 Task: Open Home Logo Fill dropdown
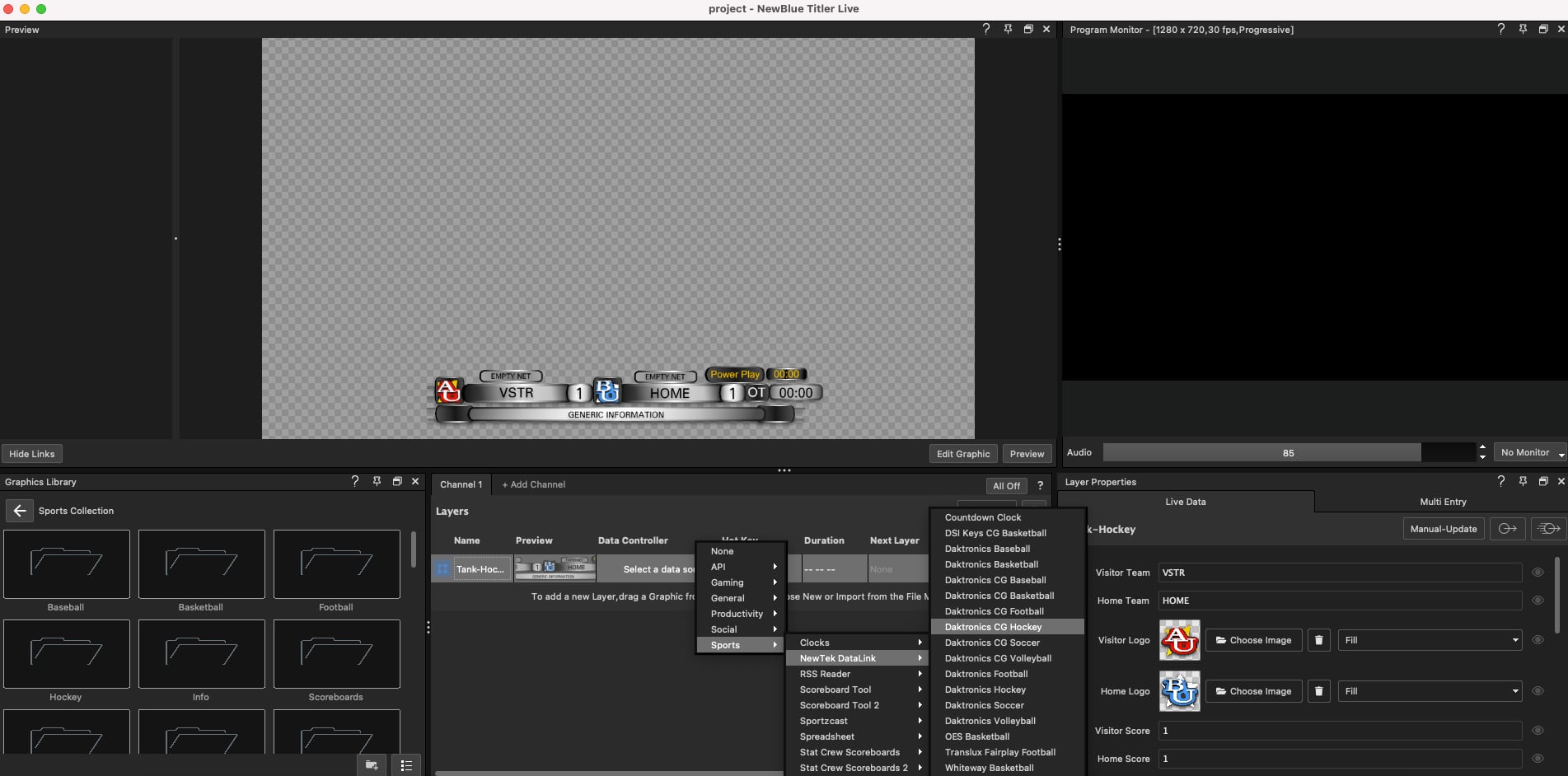tap(1430, 691)
